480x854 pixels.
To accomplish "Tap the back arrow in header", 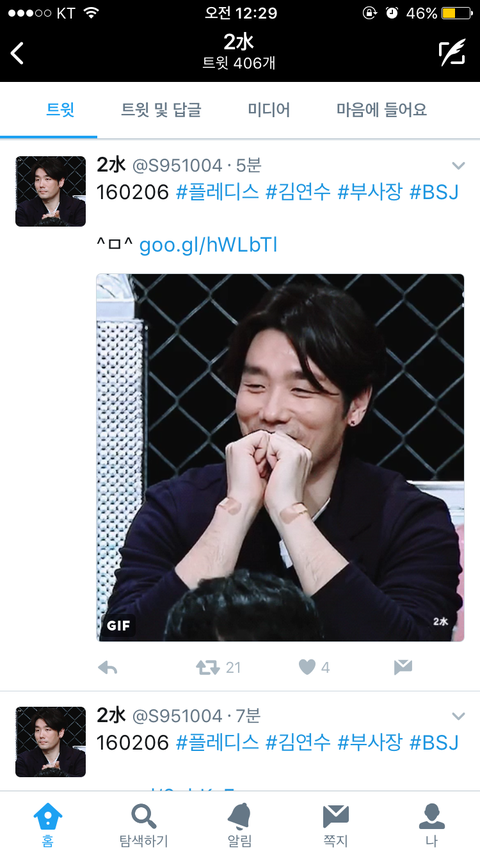I will pyautogui.click(x=17, y=53).
